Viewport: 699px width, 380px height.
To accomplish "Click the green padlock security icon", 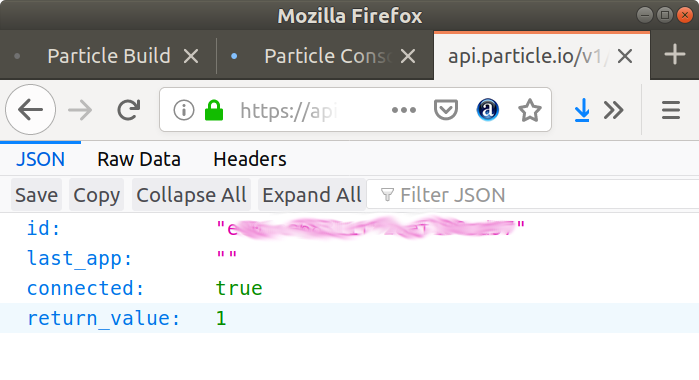I will pos(214,110).
